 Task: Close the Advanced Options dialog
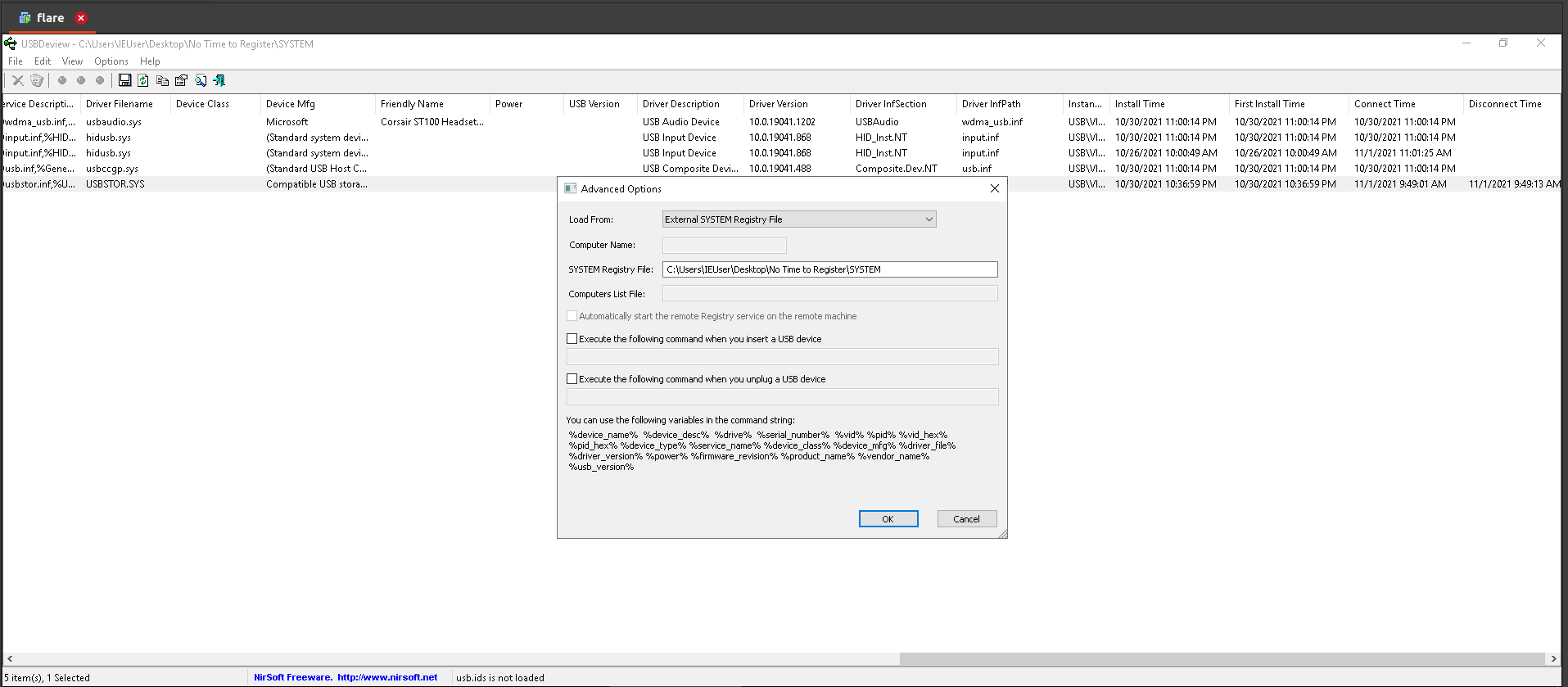(x=994, y=188)
